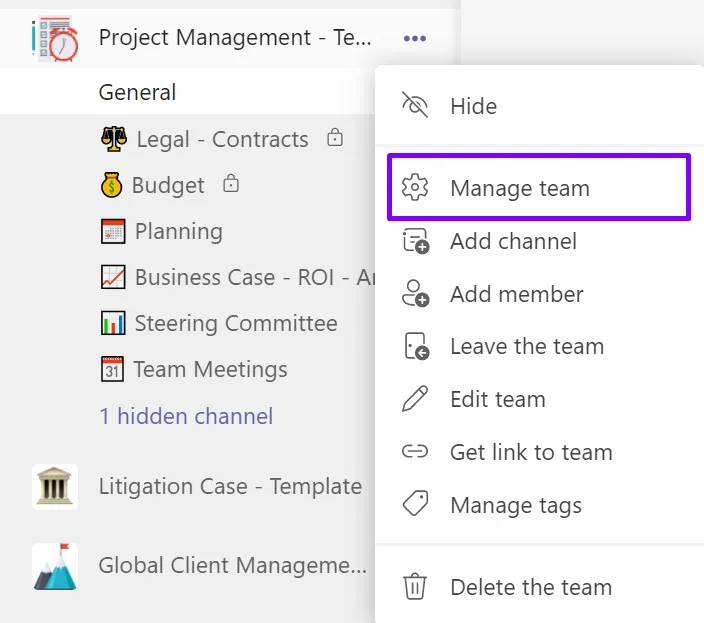Click the tag icon for Manage tags
The width and height of the screenshot is (704, 623).
click(415, 504)
